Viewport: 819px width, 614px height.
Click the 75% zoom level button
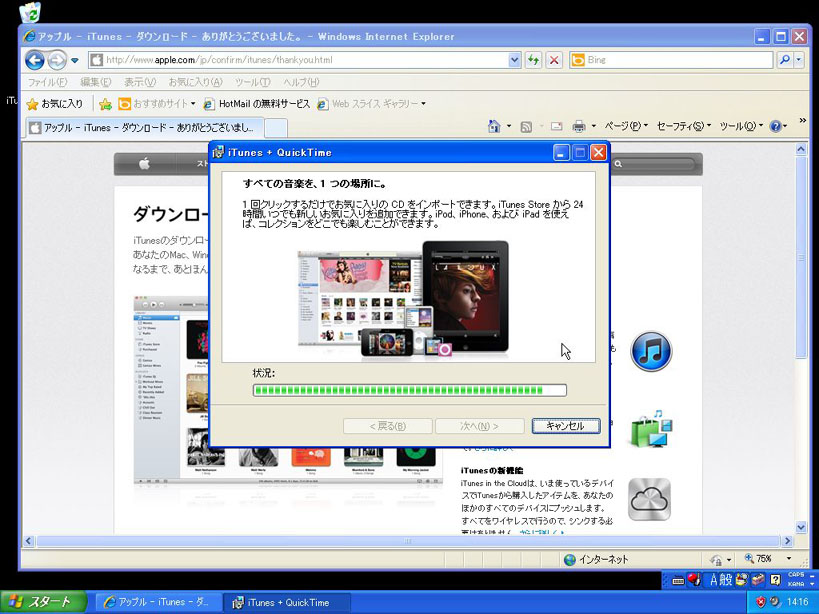(757, 559)
